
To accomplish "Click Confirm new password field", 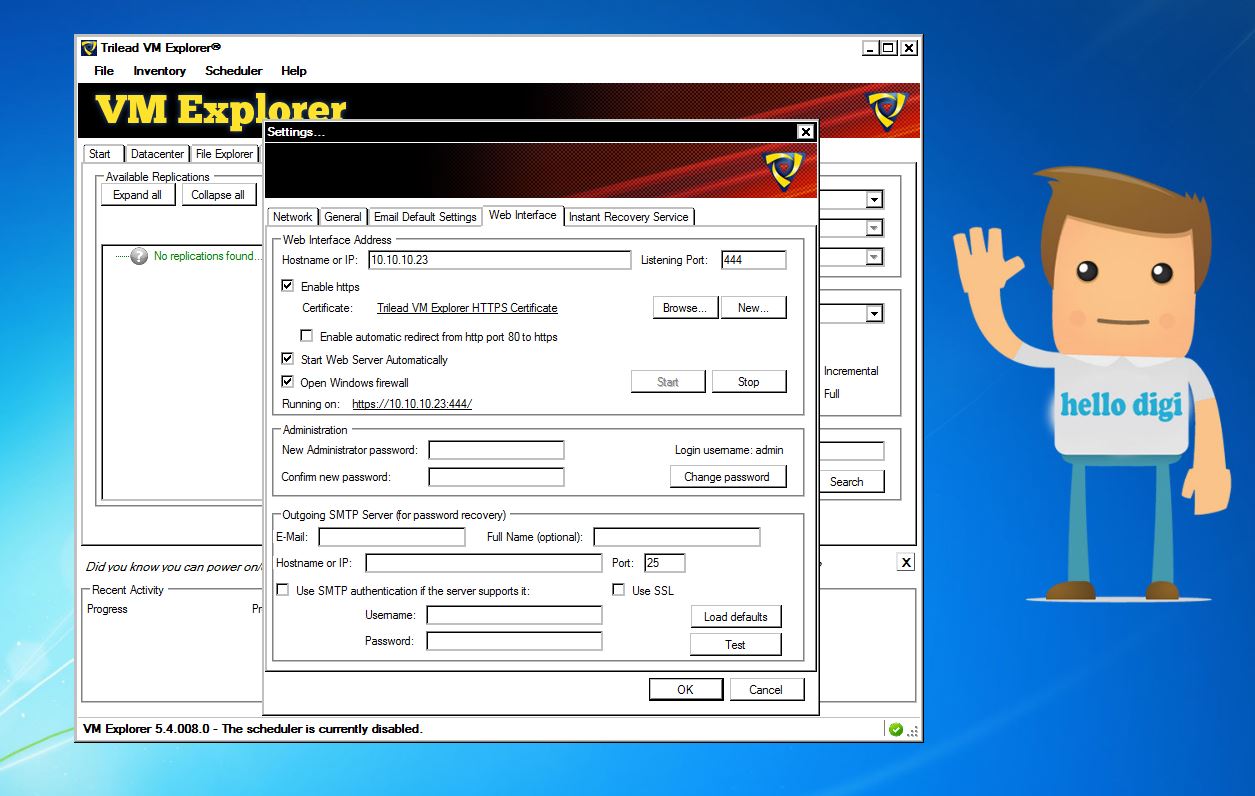I will coord(496,477).
